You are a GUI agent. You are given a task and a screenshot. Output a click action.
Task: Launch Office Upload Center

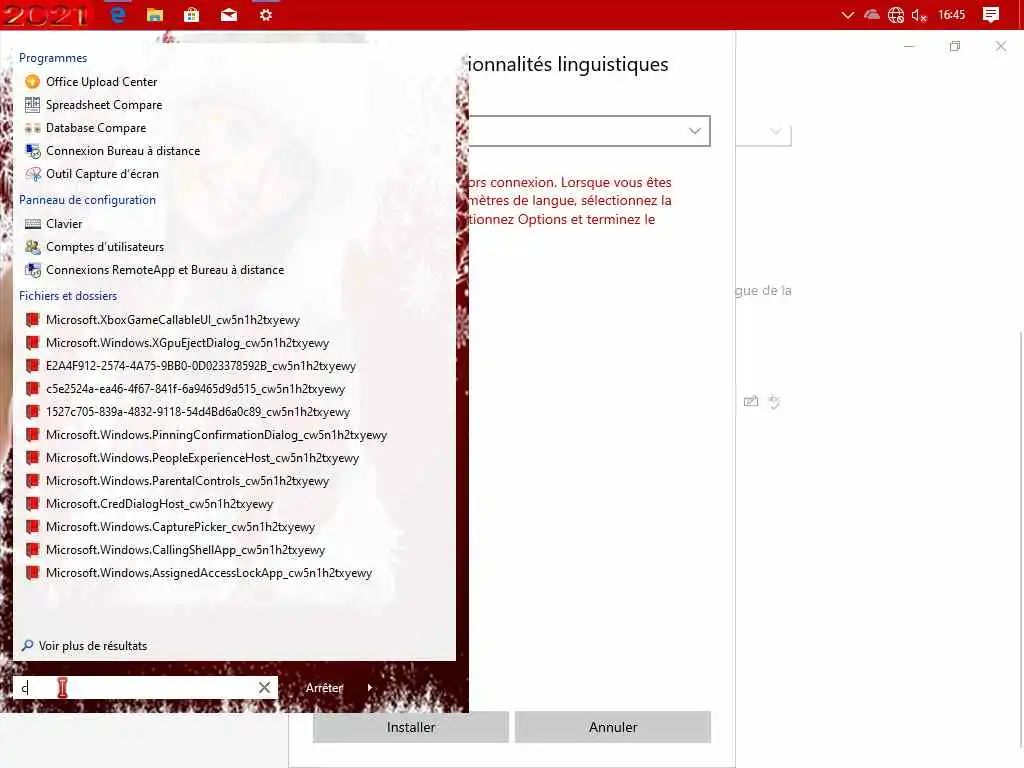(101, 82)
